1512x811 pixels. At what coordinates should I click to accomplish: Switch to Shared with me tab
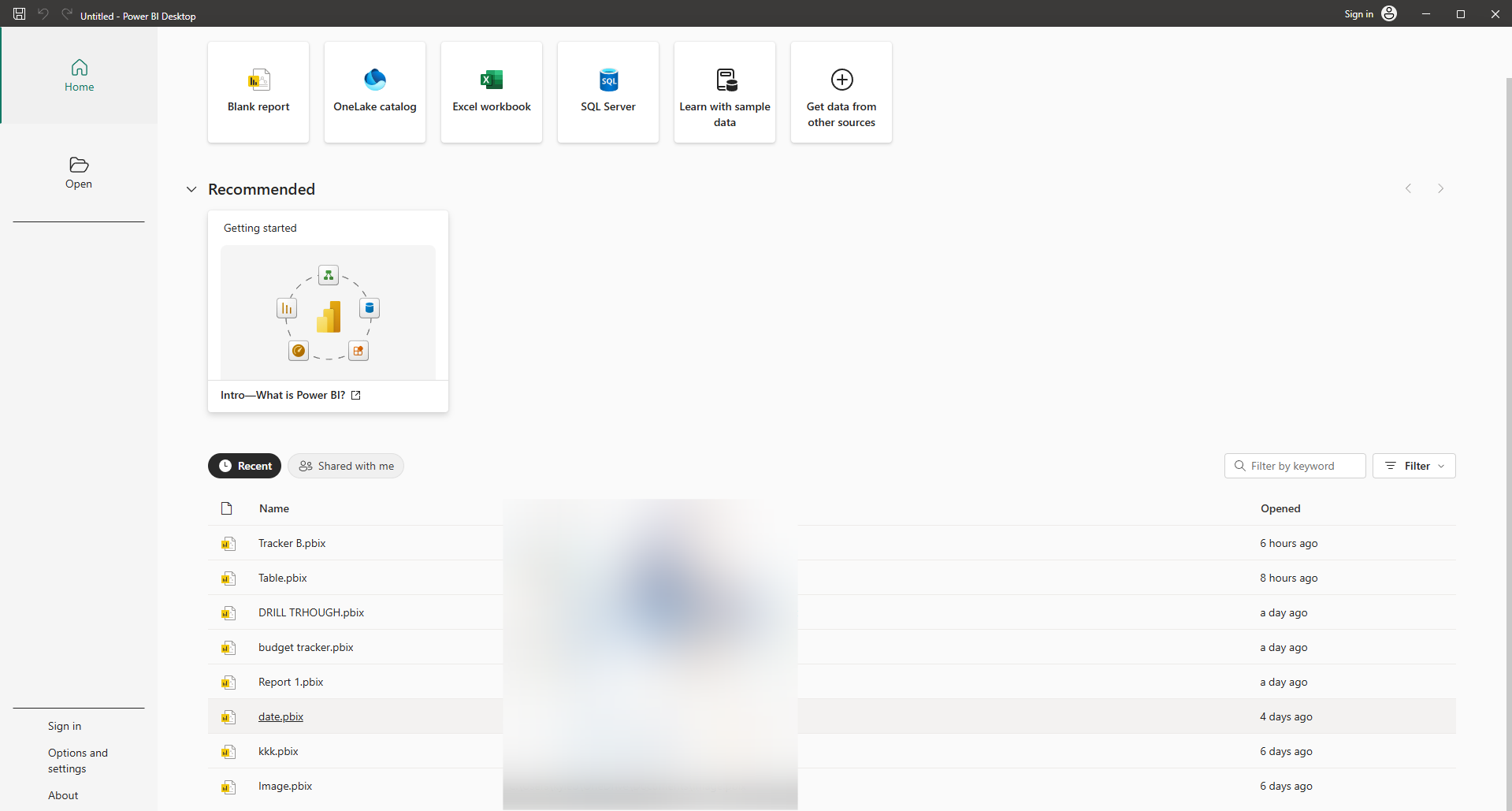[346, 466]
